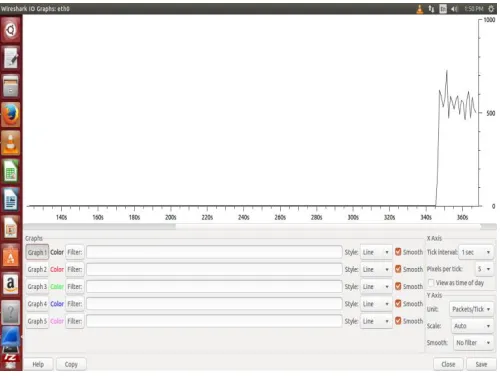The image size is (500, 380).
Task: Click the Save button
Action: (481, 364)
